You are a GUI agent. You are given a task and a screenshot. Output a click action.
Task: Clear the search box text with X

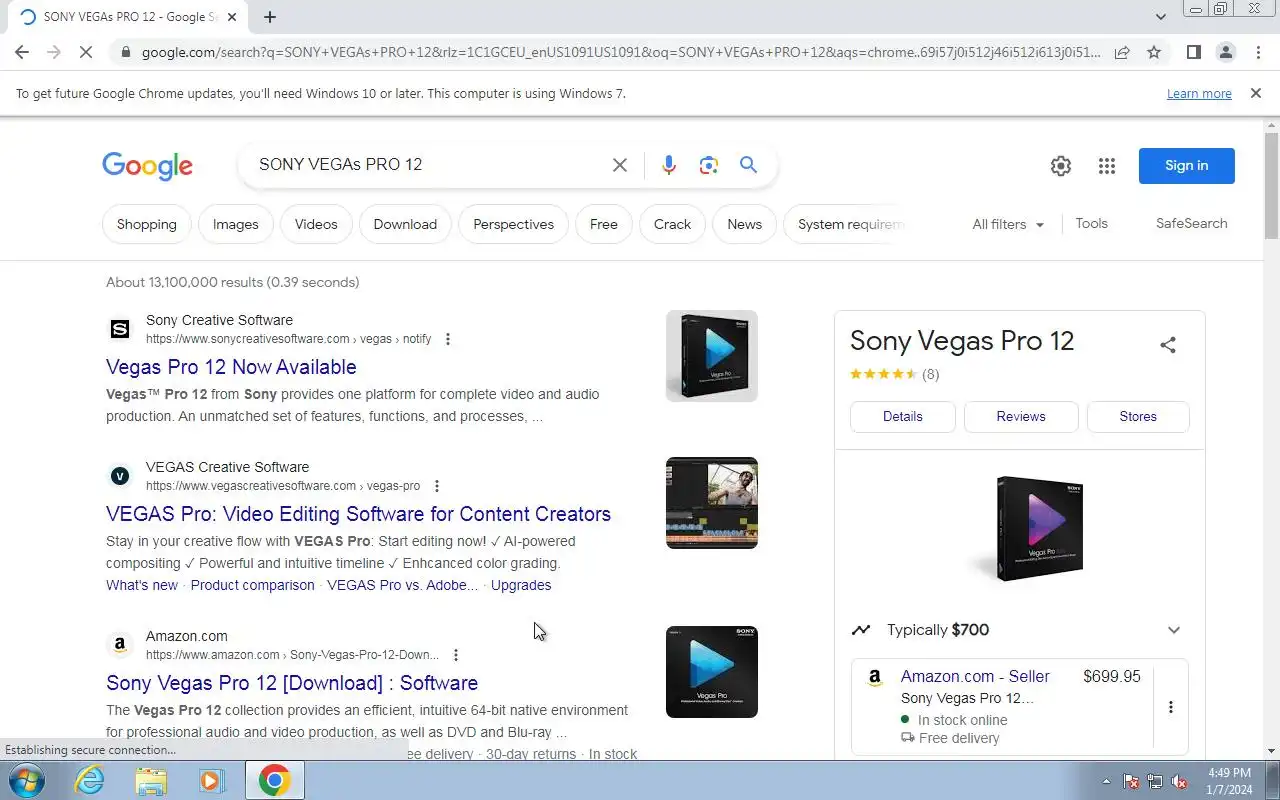tap(620, 165)
